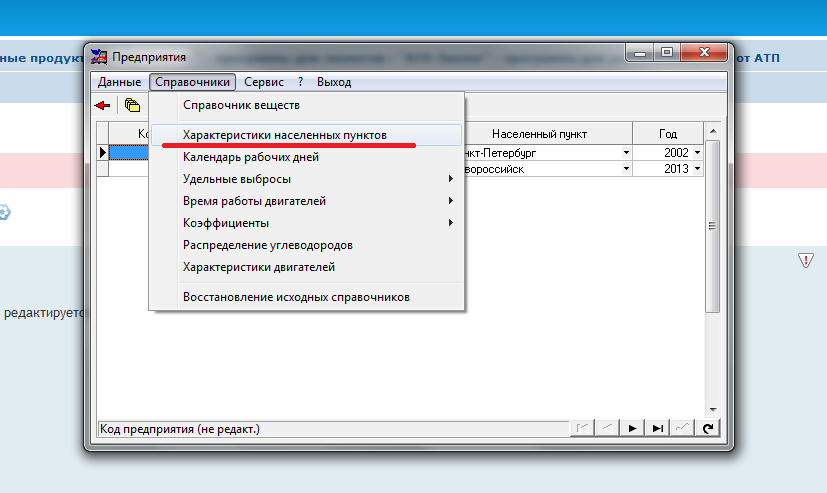This screenshot has height=493, width=827.
Task: Click the Год column header
Action: 667,134
